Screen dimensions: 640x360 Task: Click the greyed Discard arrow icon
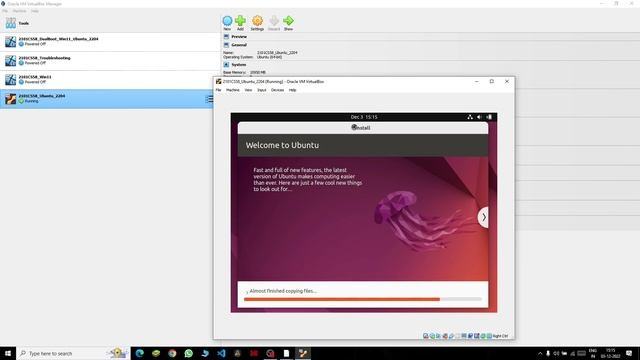pyautogui.click(x=274, y=22)
